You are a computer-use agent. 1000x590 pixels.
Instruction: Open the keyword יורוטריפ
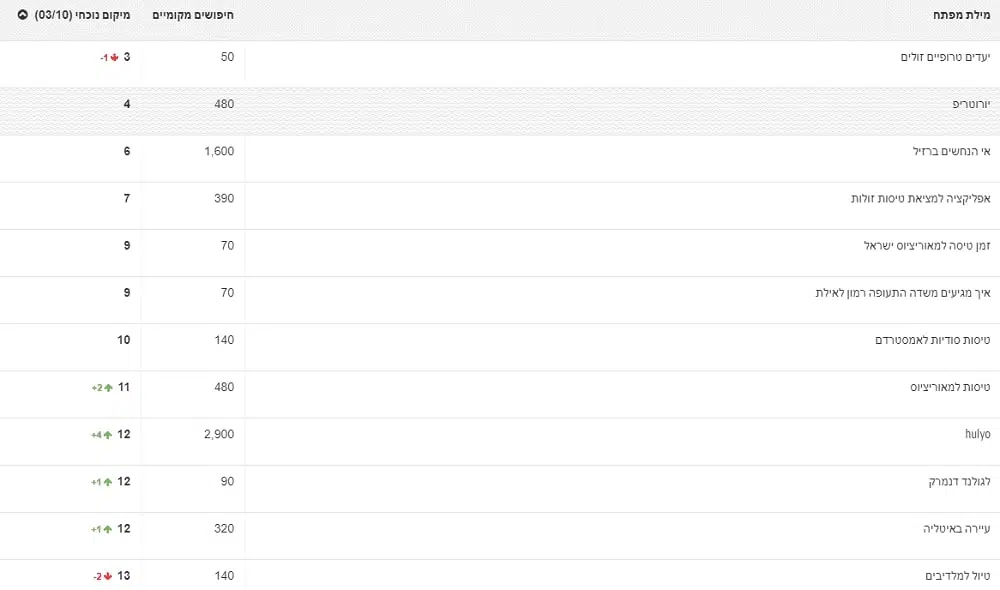coord(971,104)
